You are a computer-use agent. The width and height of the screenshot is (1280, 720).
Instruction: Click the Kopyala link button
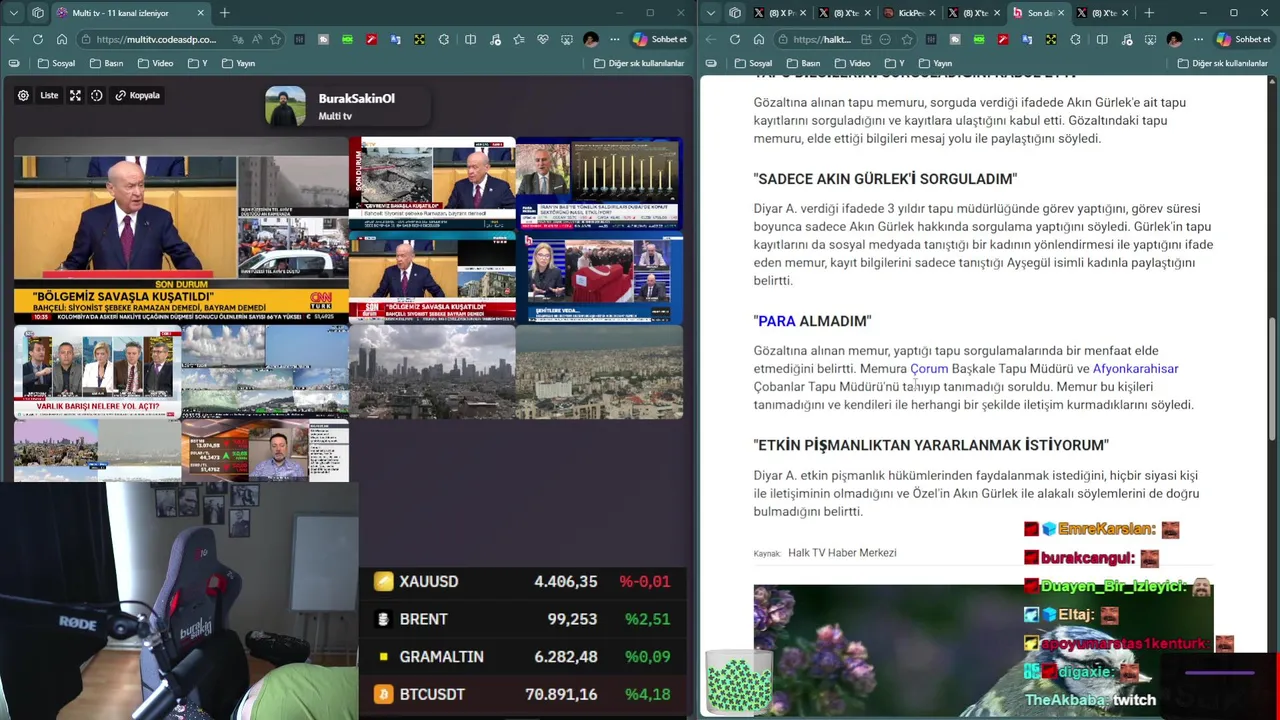pos(138,95)
